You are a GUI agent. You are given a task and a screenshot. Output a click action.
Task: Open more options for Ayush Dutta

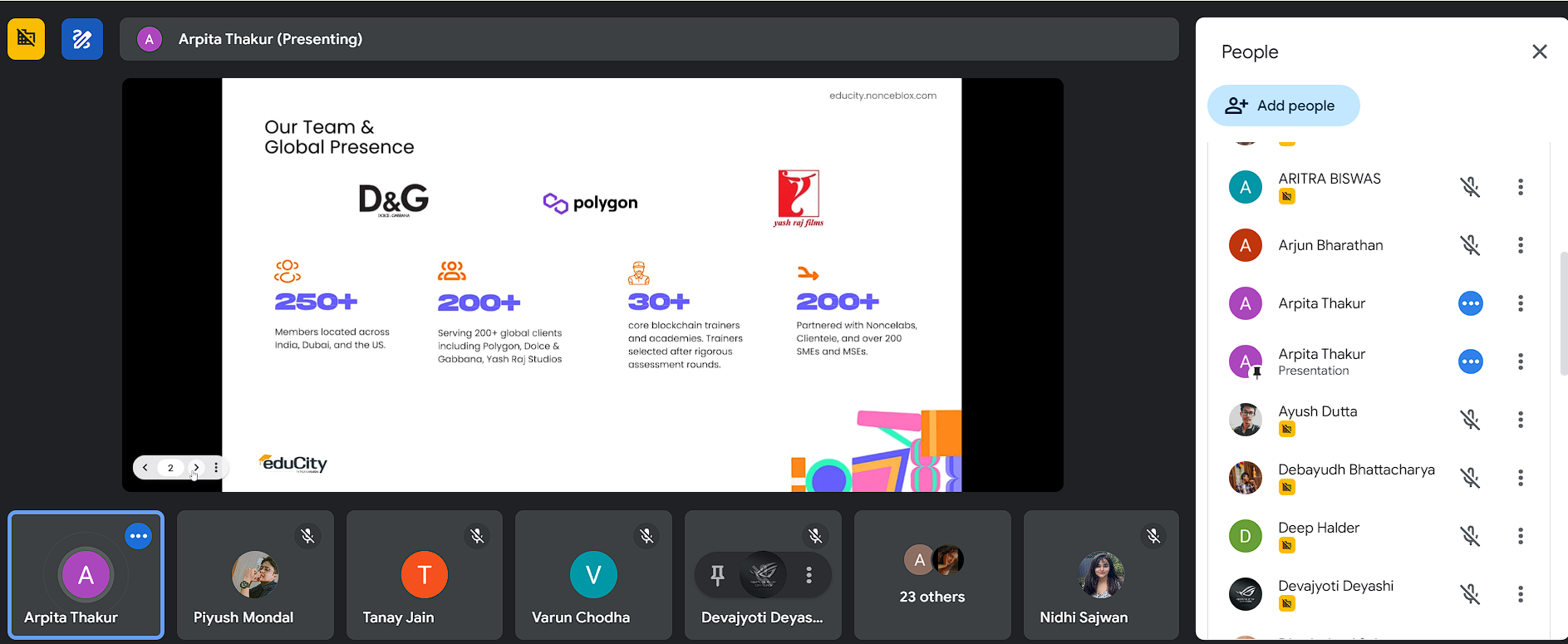click(1521, 420)
